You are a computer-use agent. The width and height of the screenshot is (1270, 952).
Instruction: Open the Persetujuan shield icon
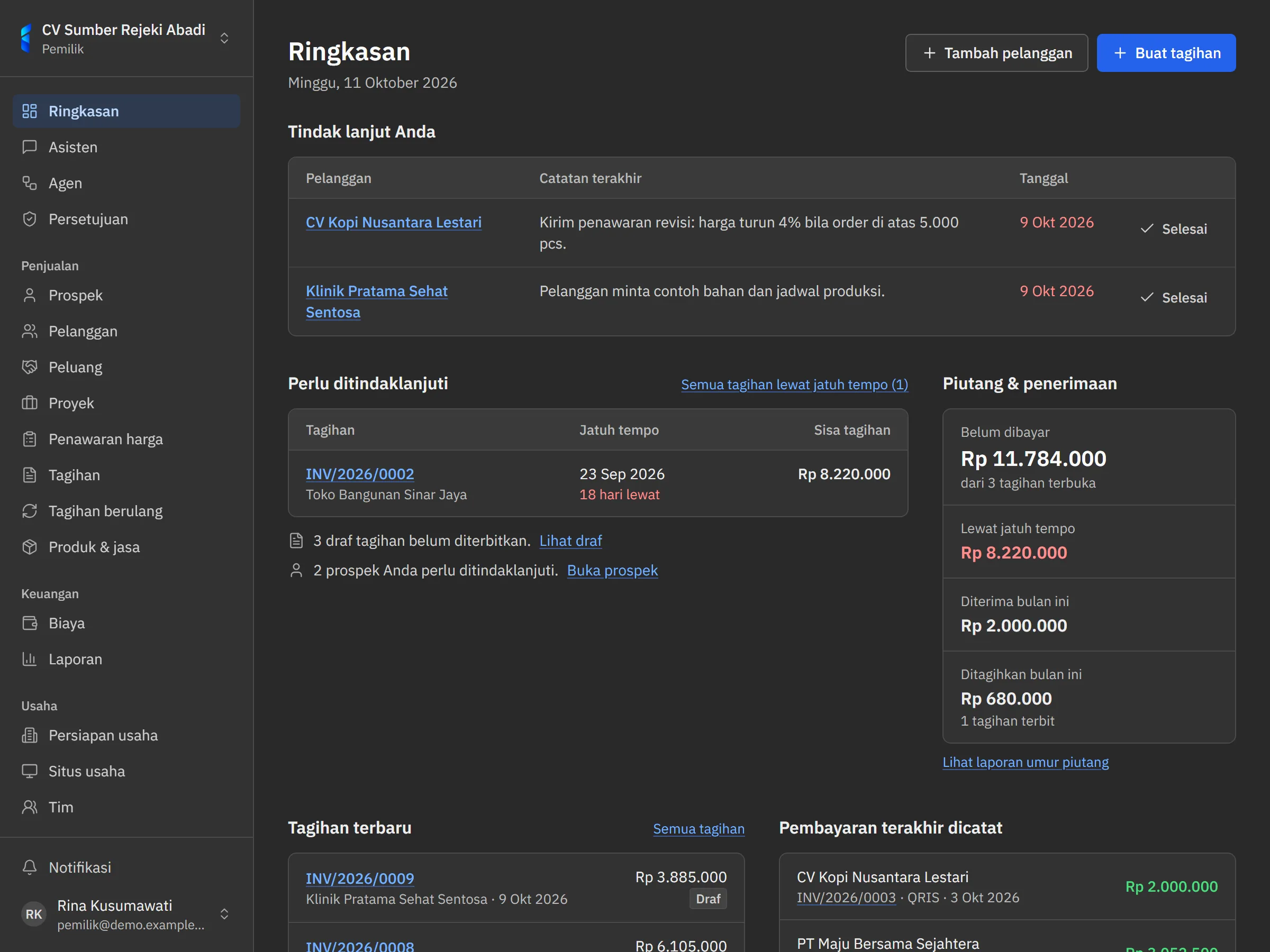(x=29, y=219)
